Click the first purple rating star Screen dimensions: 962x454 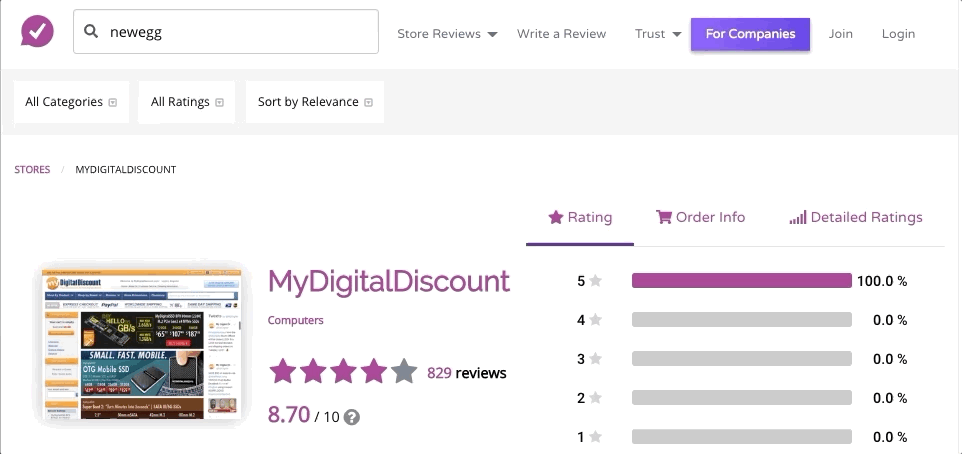[x=282, y=371]
